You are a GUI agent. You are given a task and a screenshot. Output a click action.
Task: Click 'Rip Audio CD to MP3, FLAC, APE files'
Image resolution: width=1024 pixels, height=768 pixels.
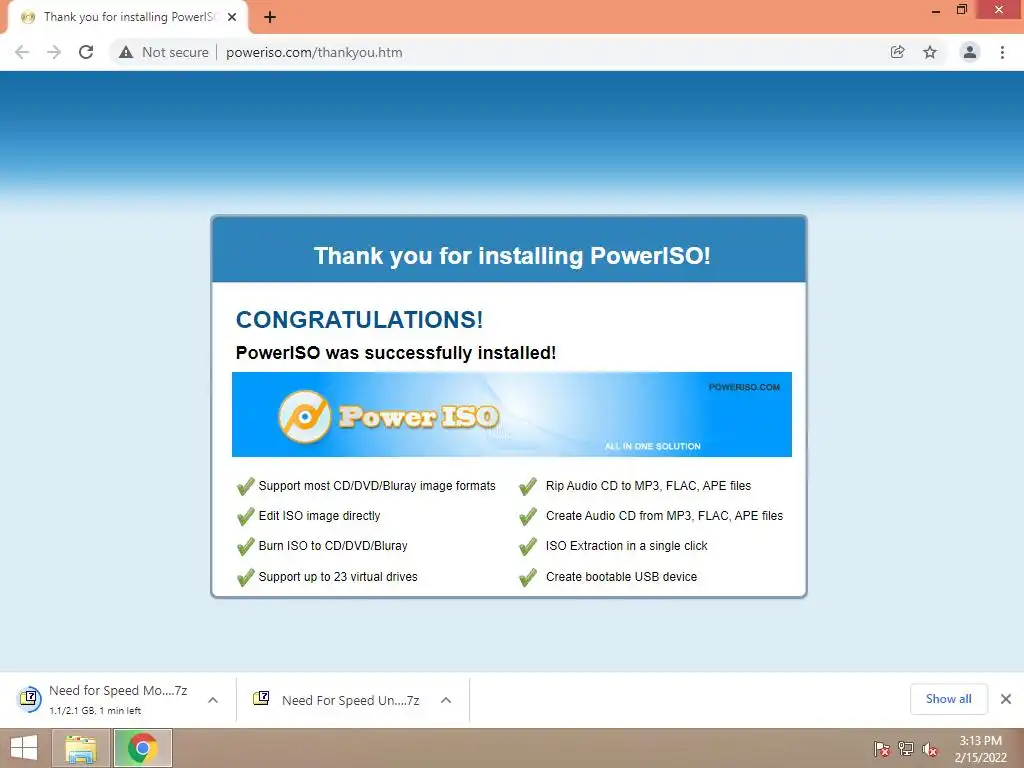[x=648, y=486]
